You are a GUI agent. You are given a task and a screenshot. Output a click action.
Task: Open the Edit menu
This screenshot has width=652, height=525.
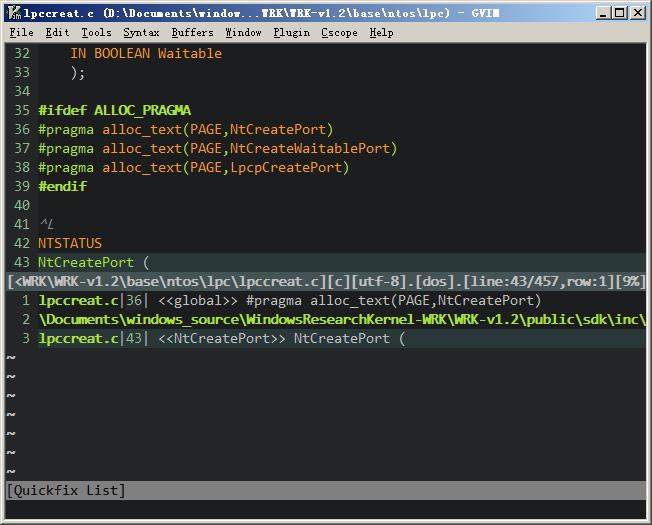point(57,32)
